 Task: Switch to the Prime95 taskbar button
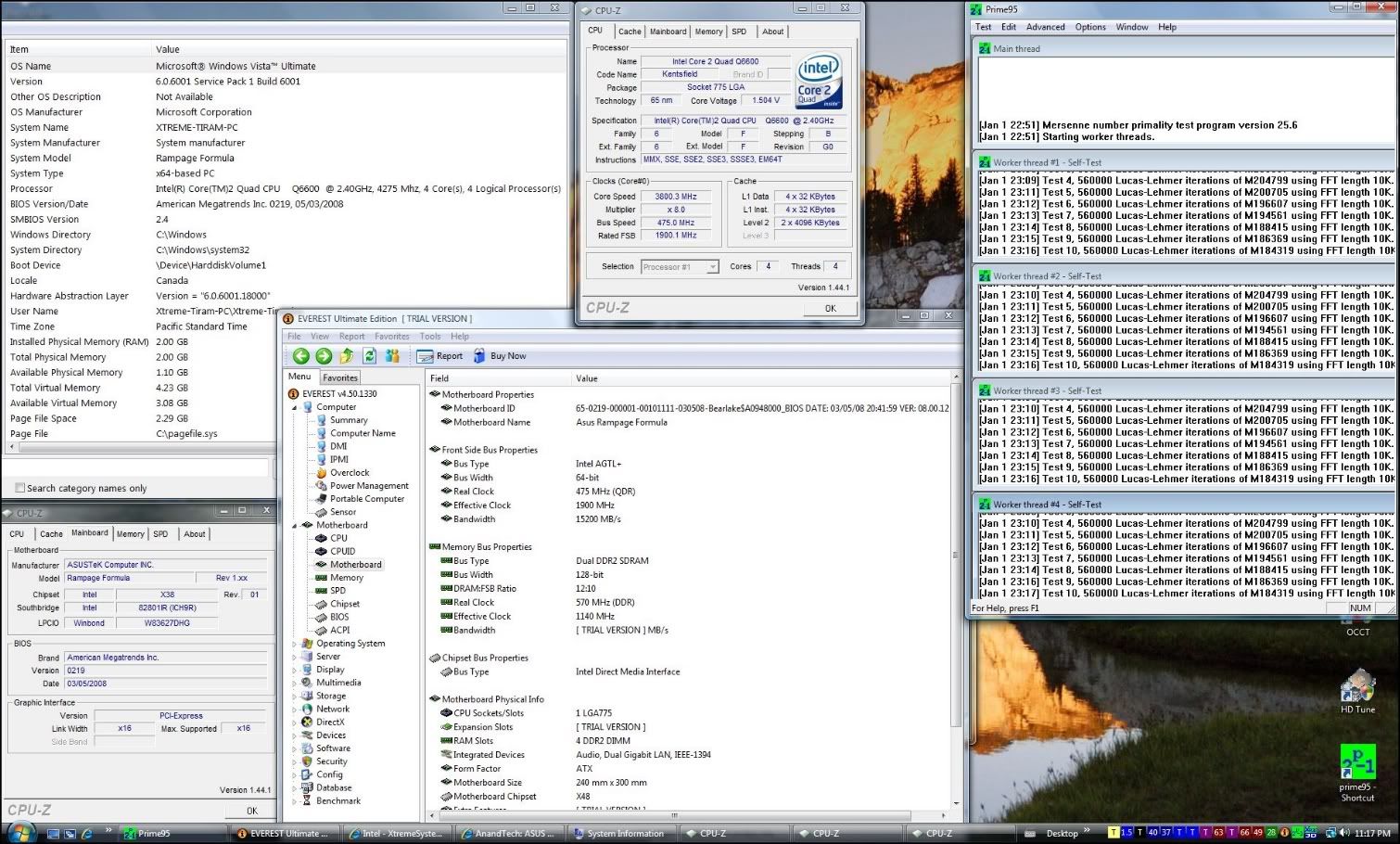click(172, 834)
